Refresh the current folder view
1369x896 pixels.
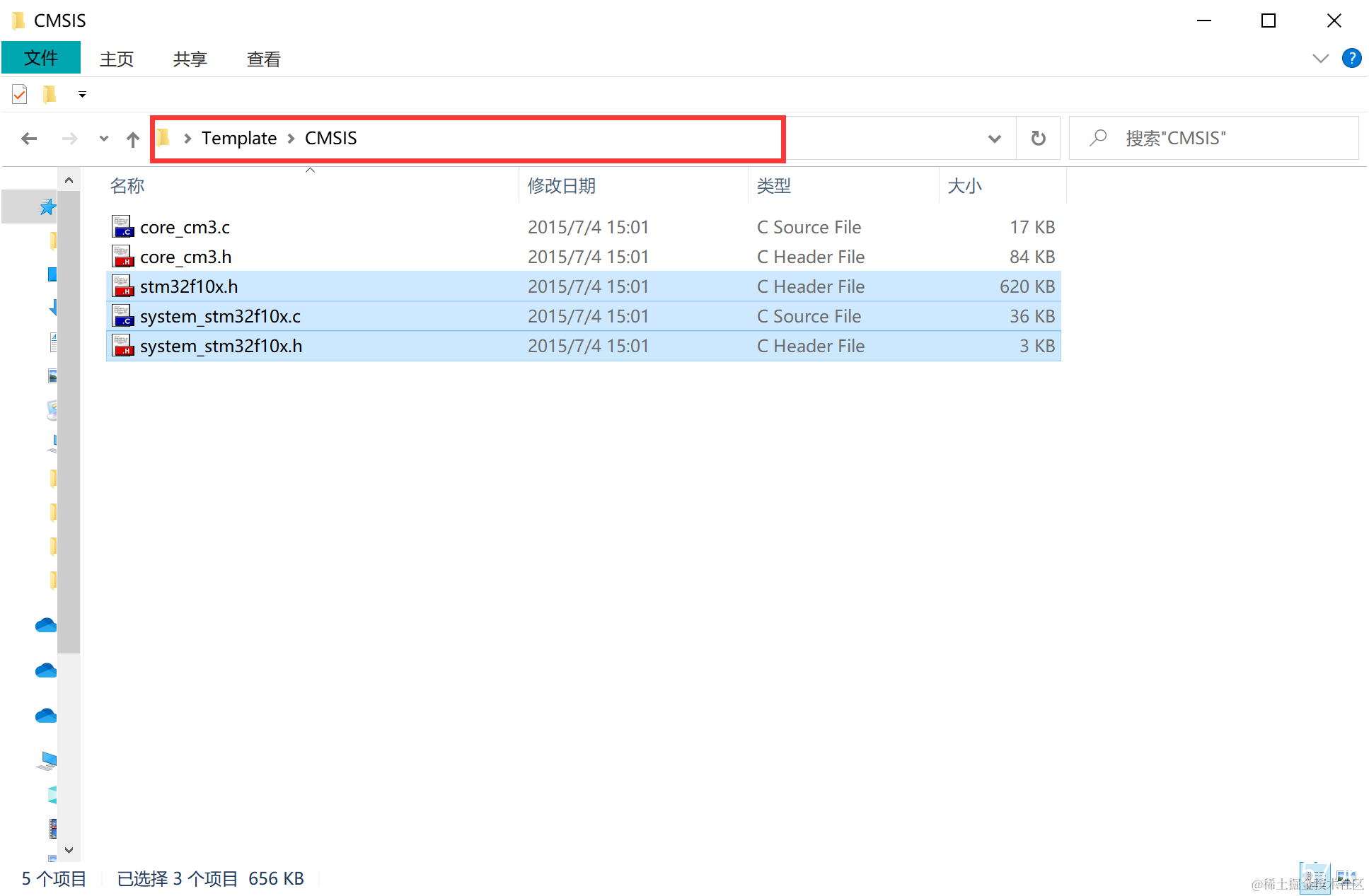[1038, 139]
